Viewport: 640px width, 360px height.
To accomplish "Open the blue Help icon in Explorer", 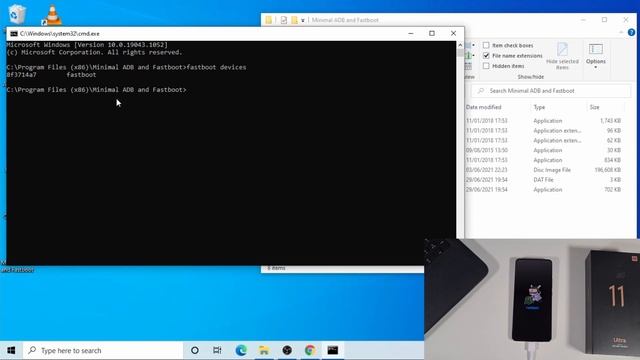I will (631, 32).
